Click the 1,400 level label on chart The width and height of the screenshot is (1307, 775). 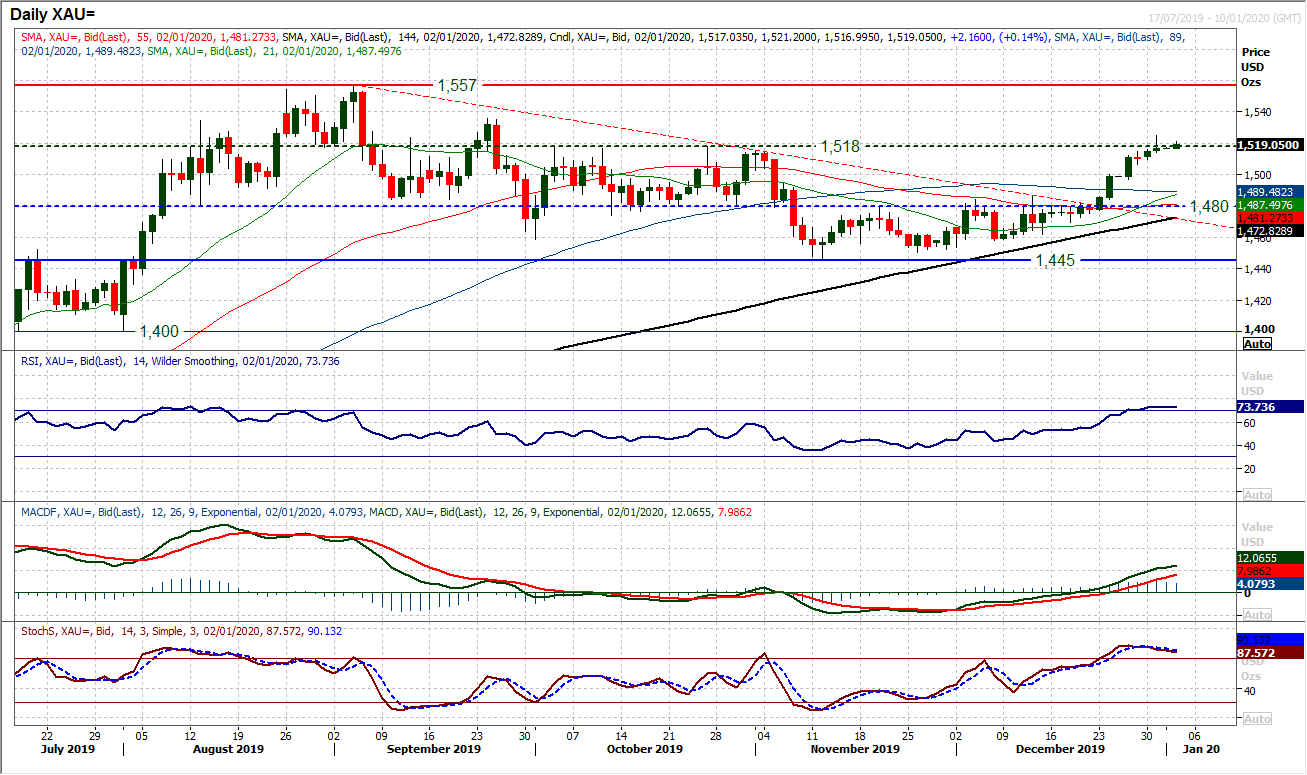[x=159, y=331]
